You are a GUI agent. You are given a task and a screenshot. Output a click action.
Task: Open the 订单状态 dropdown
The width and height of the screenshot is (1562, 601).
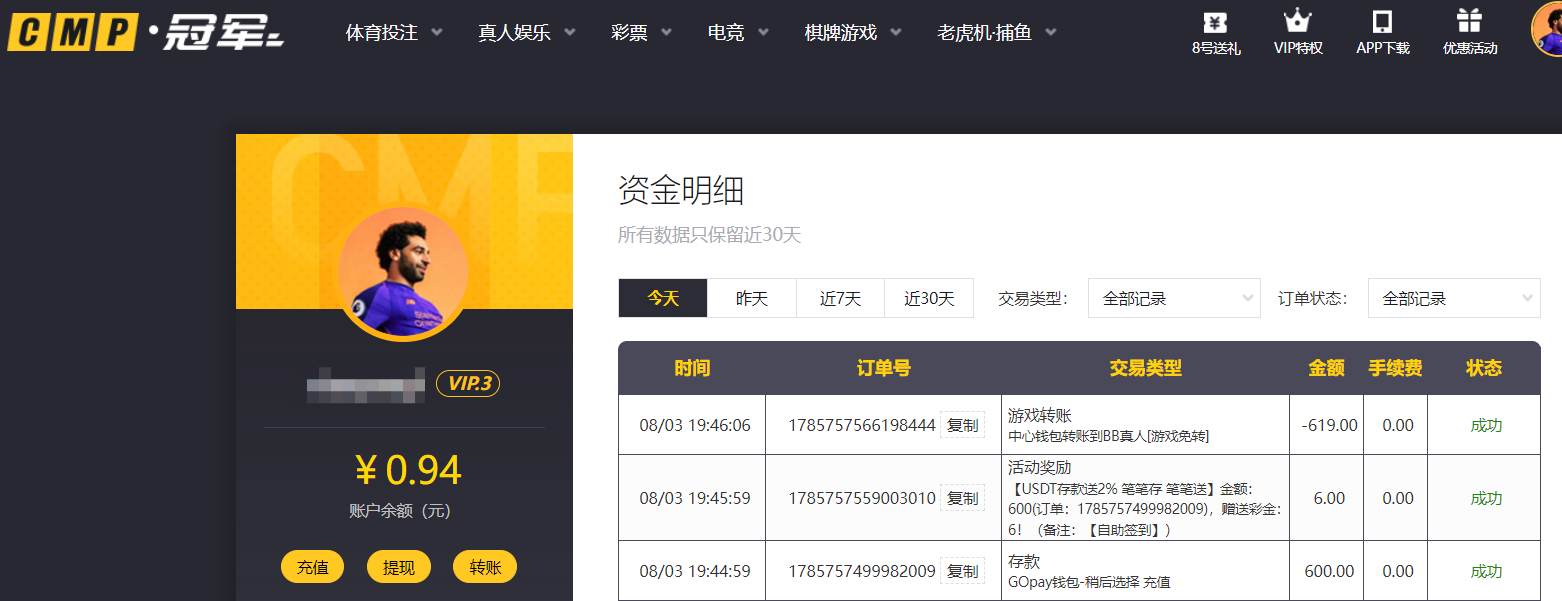coord(1454,298)
